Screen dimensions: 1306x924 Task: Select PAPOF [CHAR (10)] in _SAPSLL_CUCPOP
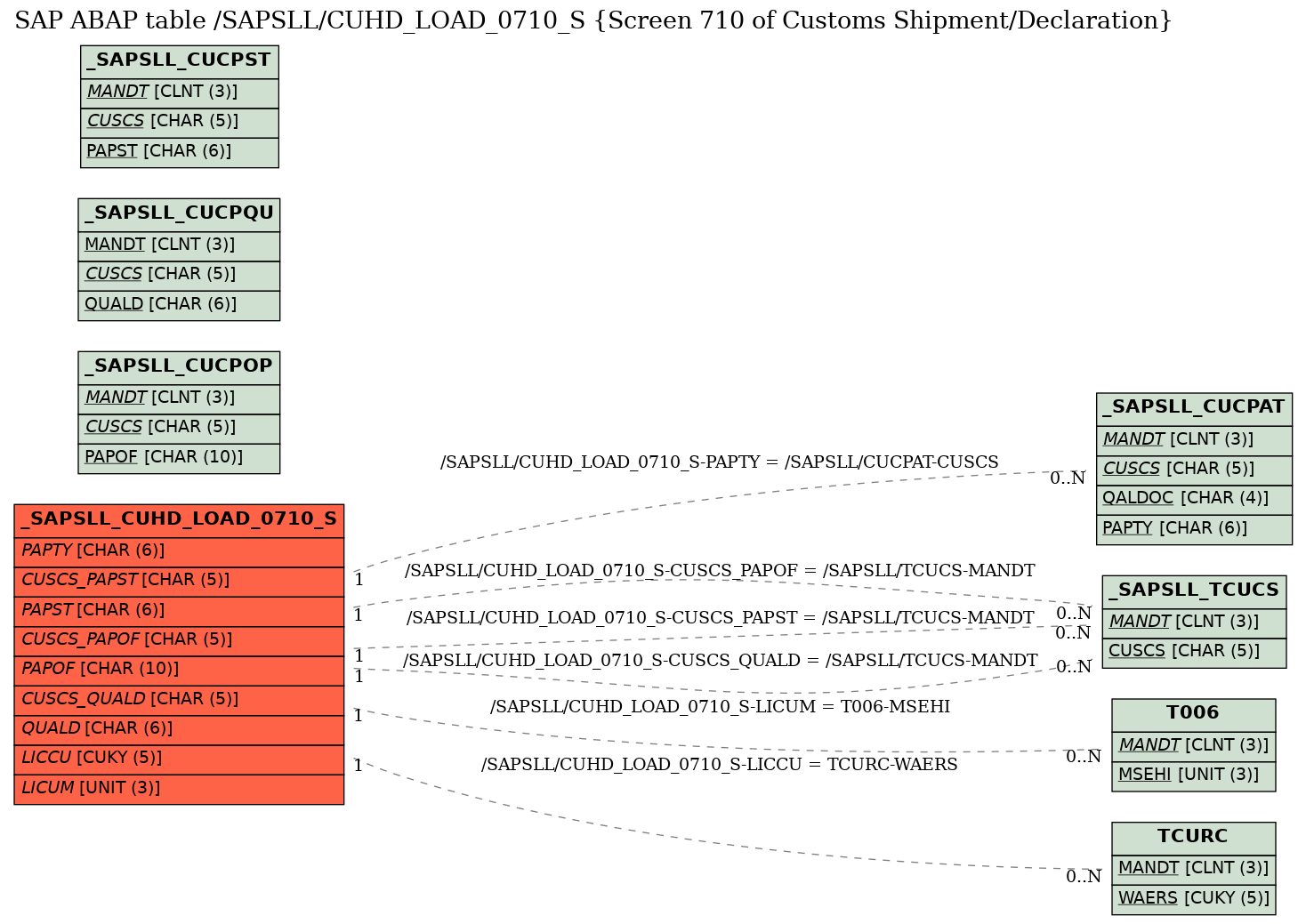point(179,458)
